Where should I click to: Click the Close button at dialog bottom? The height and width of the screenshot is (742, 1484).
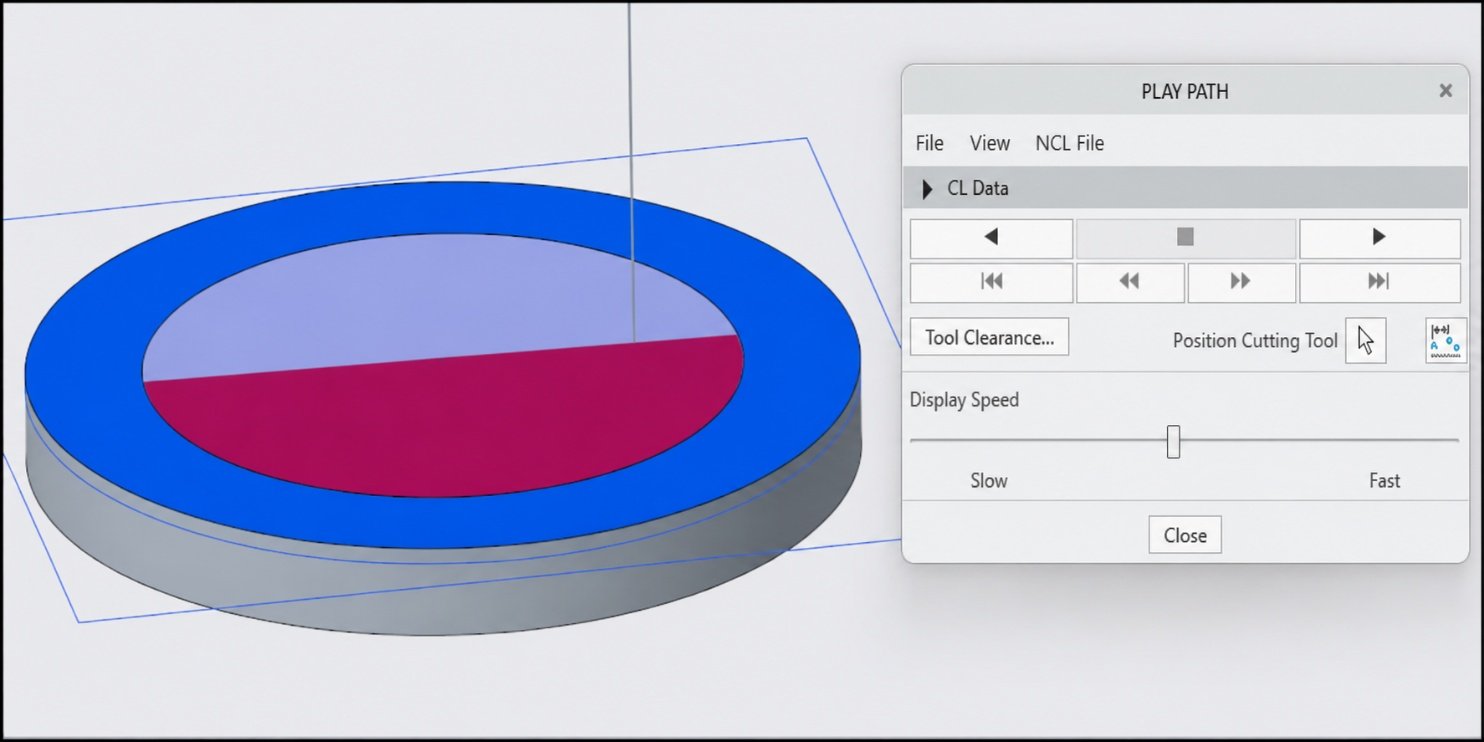(x=1185, y=535)
